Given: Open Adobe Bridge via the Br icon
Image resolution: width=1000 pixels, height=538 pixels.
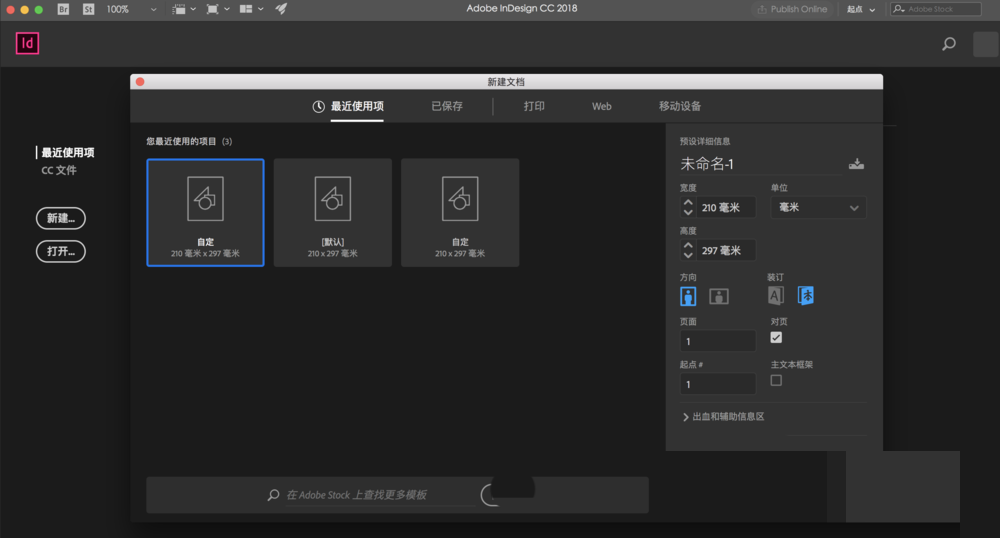Looking at the screenshot, I should click(x=64, y=9).
